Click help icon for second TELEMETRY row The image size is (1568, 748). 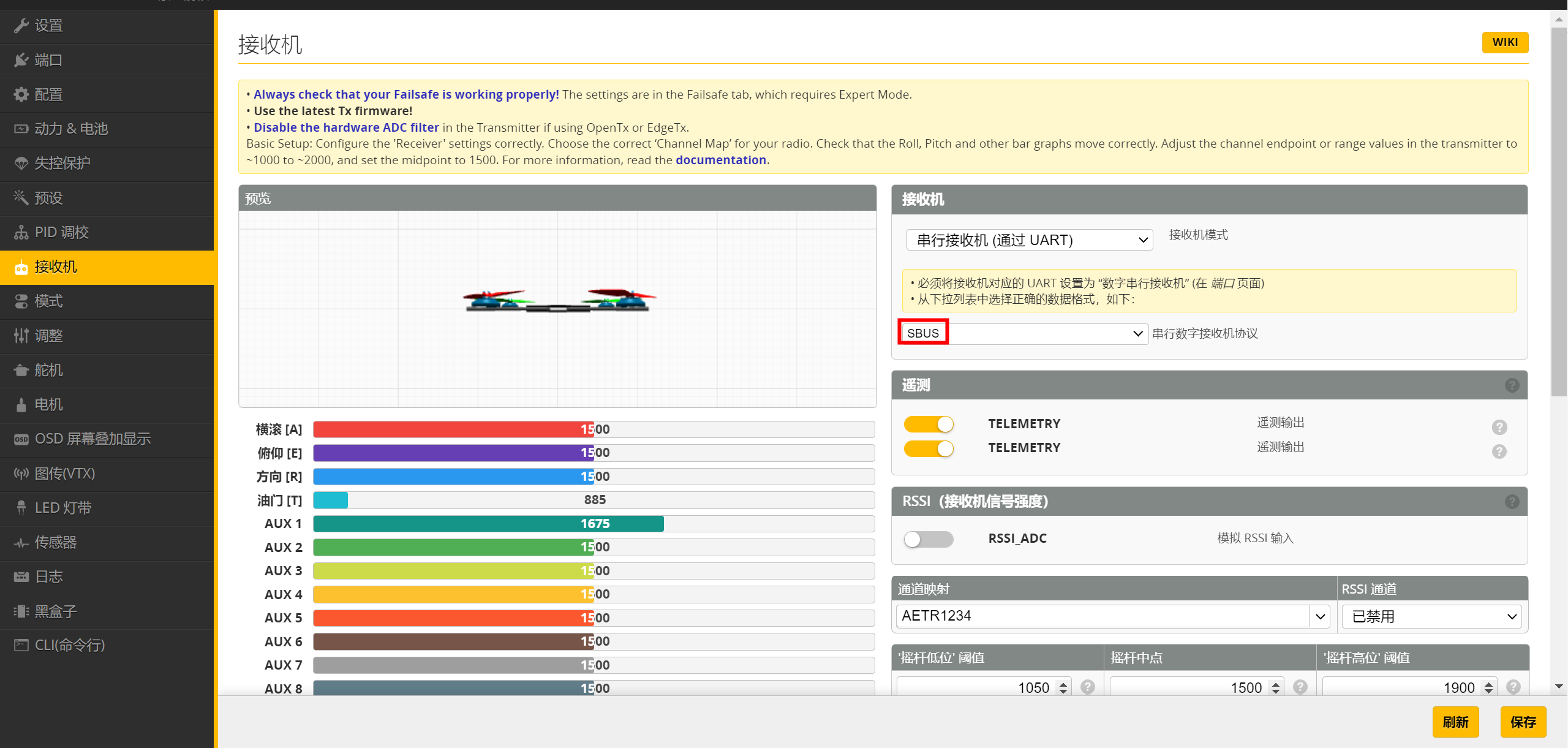(x=1499, y=451)
